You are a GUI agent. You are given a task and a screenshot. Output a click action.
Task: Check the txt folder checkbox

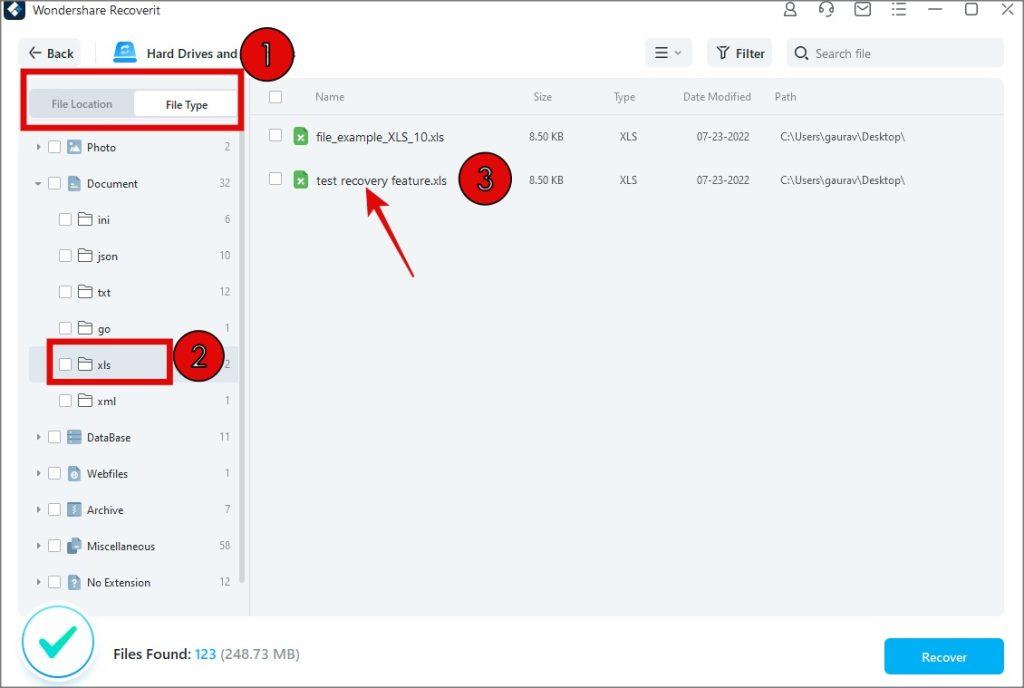tap(65, 292)
